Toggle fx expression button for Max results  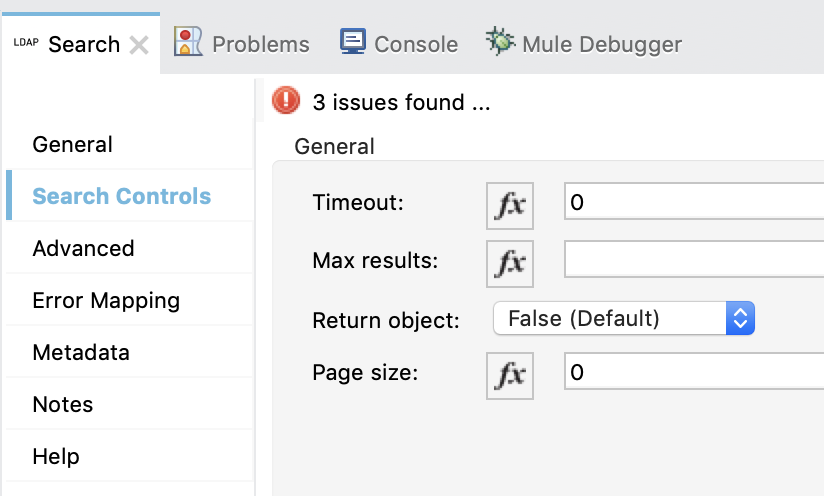coord(510,262)
